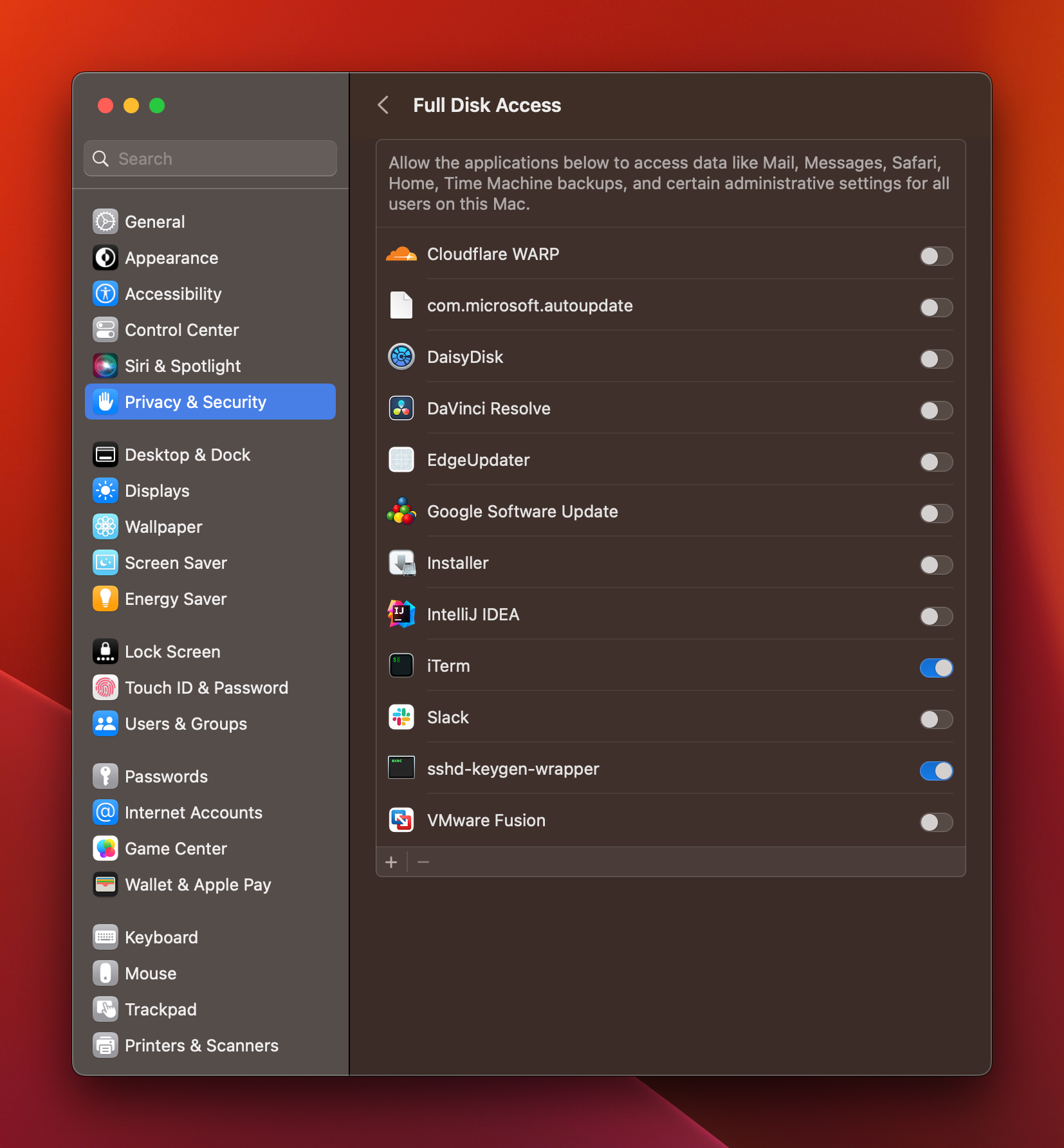Click the Wallet & Apple Pay icon
This screenshot has width=1064, height=1148.
[105, 884]
